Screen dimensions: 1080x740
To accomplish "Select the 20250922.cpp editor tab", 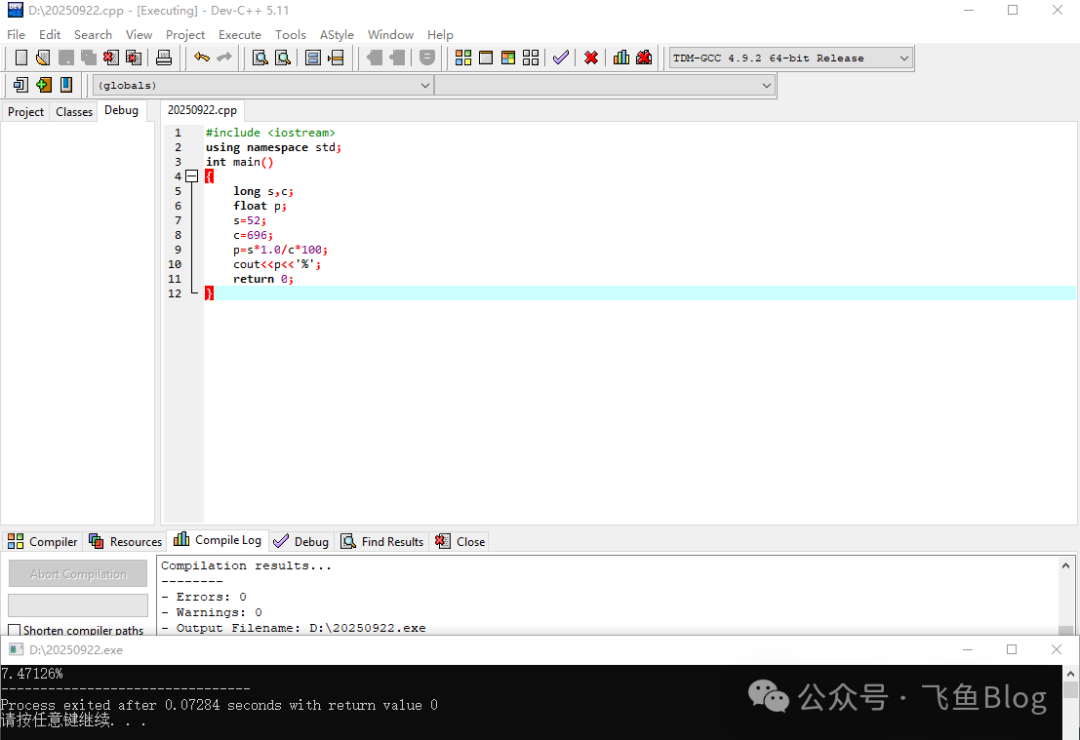I will tap(202, 110).
